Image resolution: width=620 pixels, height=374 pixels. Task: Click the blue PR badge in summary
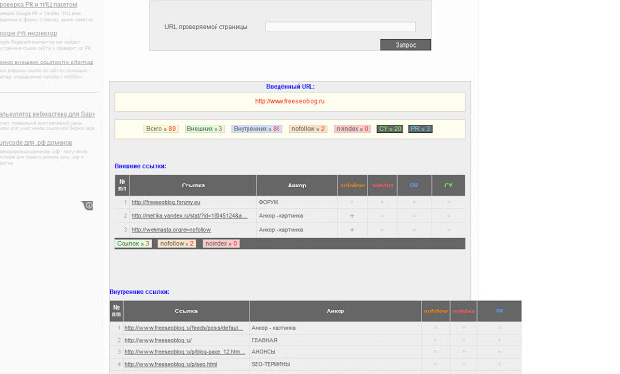[x=420, y=129]
